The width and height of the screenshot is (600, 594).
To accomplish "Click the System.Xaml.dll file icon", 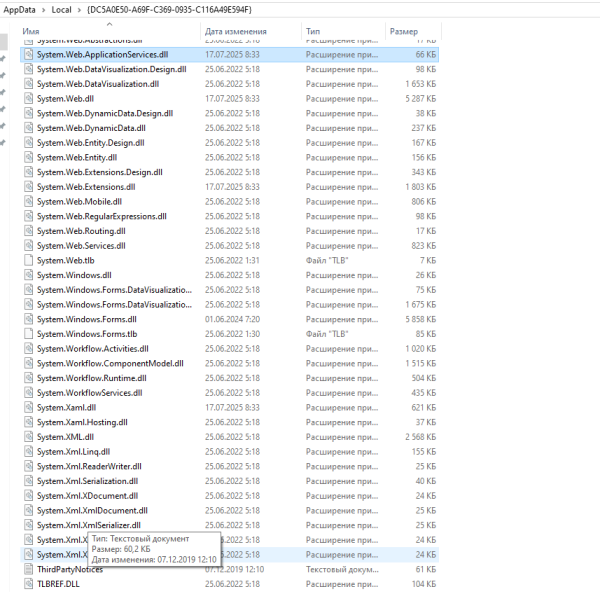I will click(x=28, y=408).
